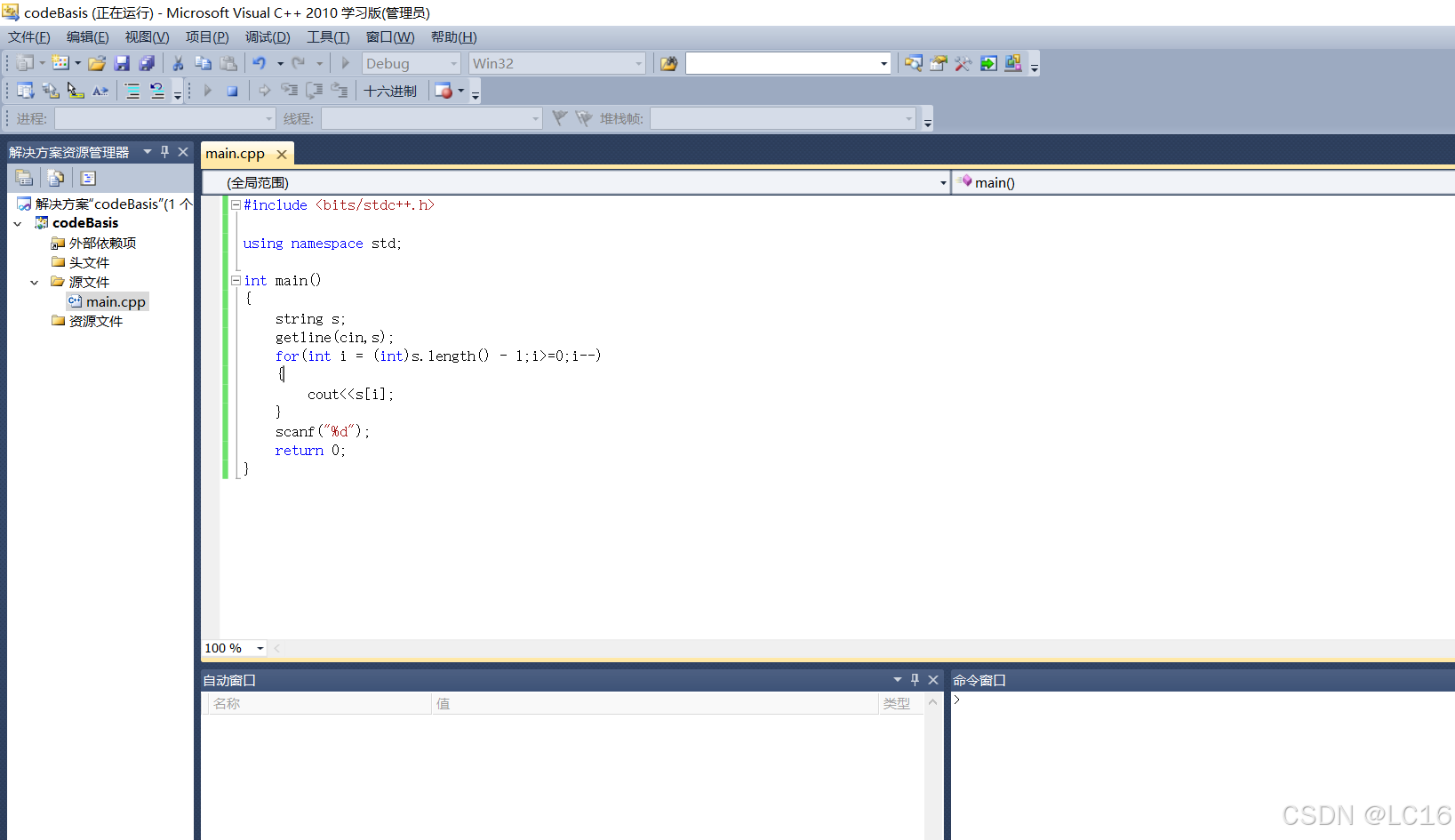The width and height of the screenshot is (1455, 840).
Task: Open the 调试 menu
Action: (268, 36)
